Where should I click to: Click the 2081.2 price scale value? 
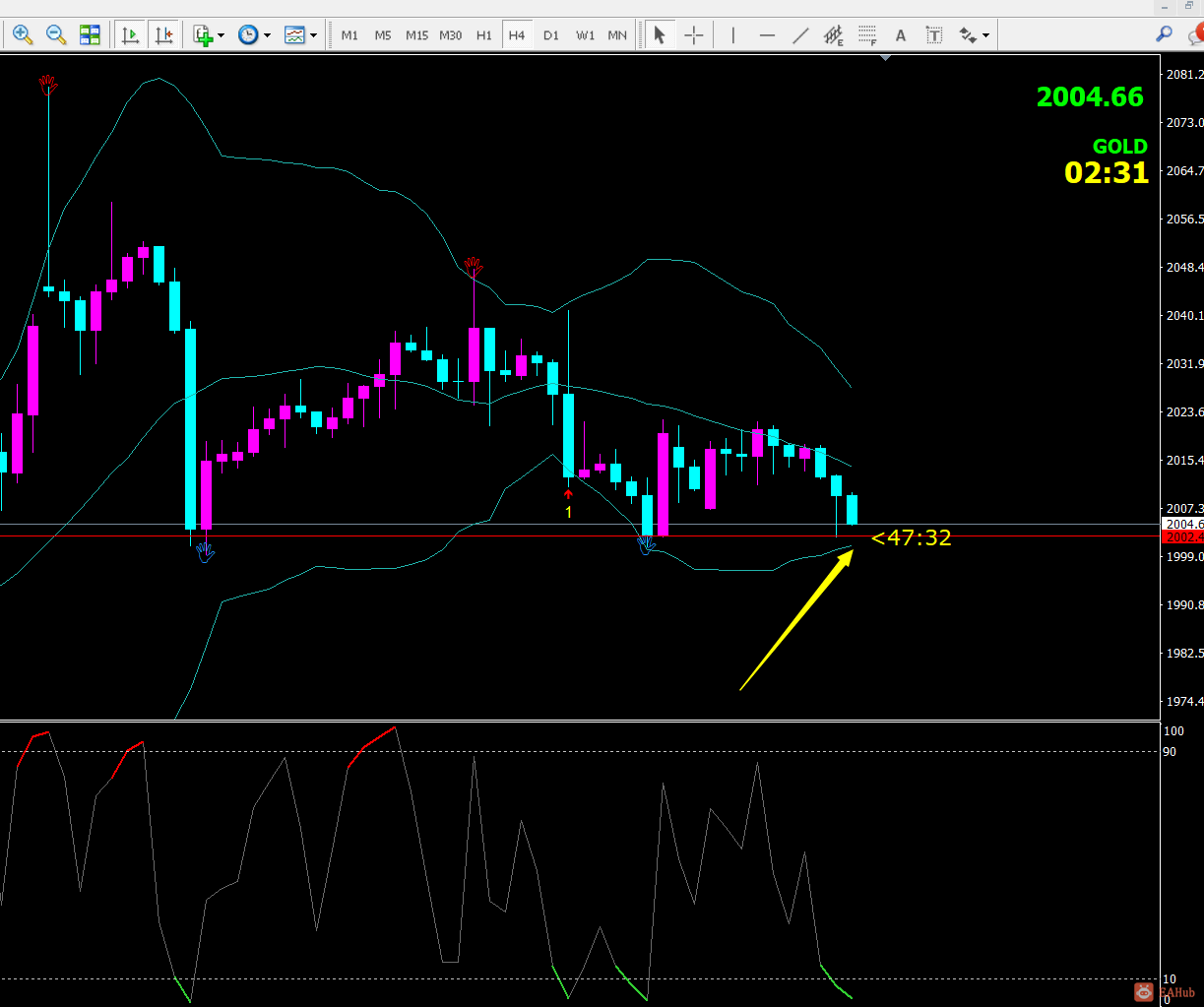coord(1185,75)
